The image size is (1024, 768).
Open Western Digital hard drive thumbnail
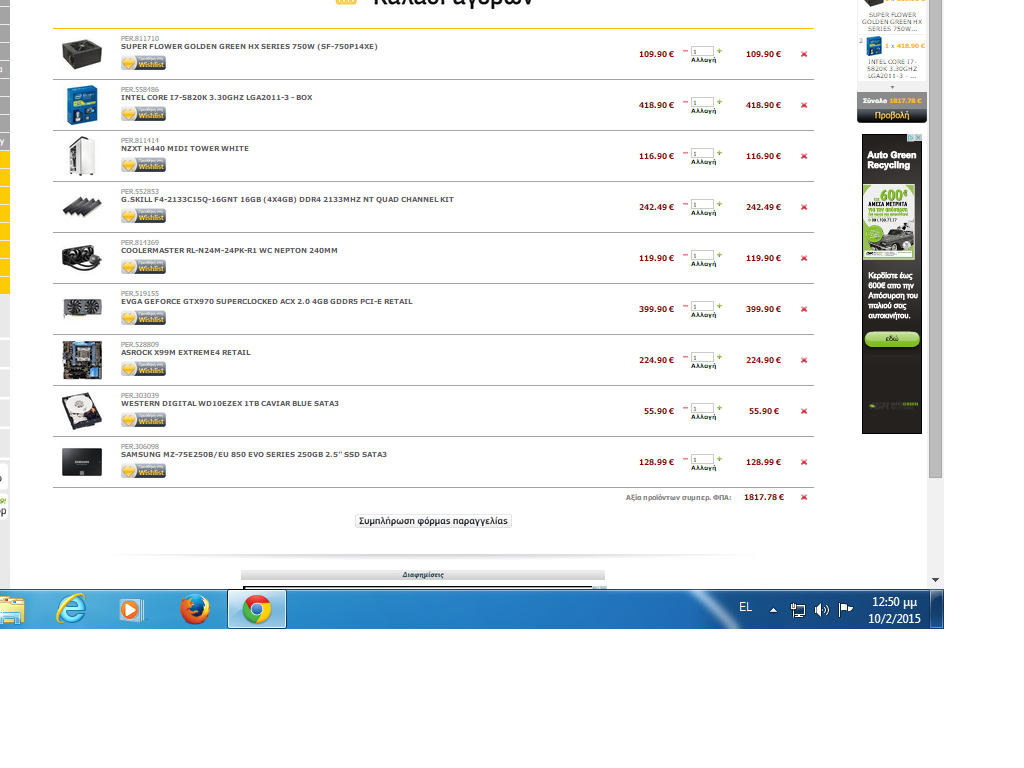(x=82, y=410)
